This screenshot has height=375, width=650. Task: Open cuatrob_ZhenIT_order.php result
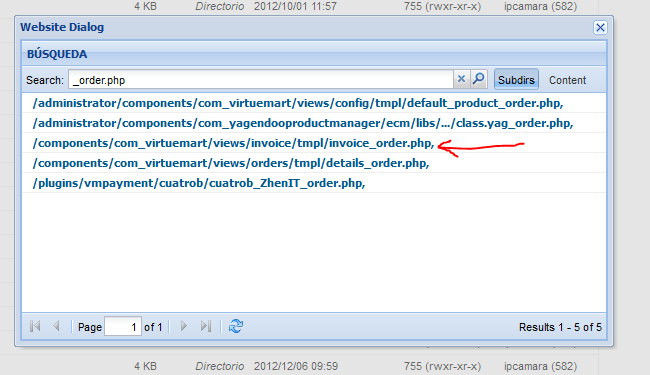(199, 183)
